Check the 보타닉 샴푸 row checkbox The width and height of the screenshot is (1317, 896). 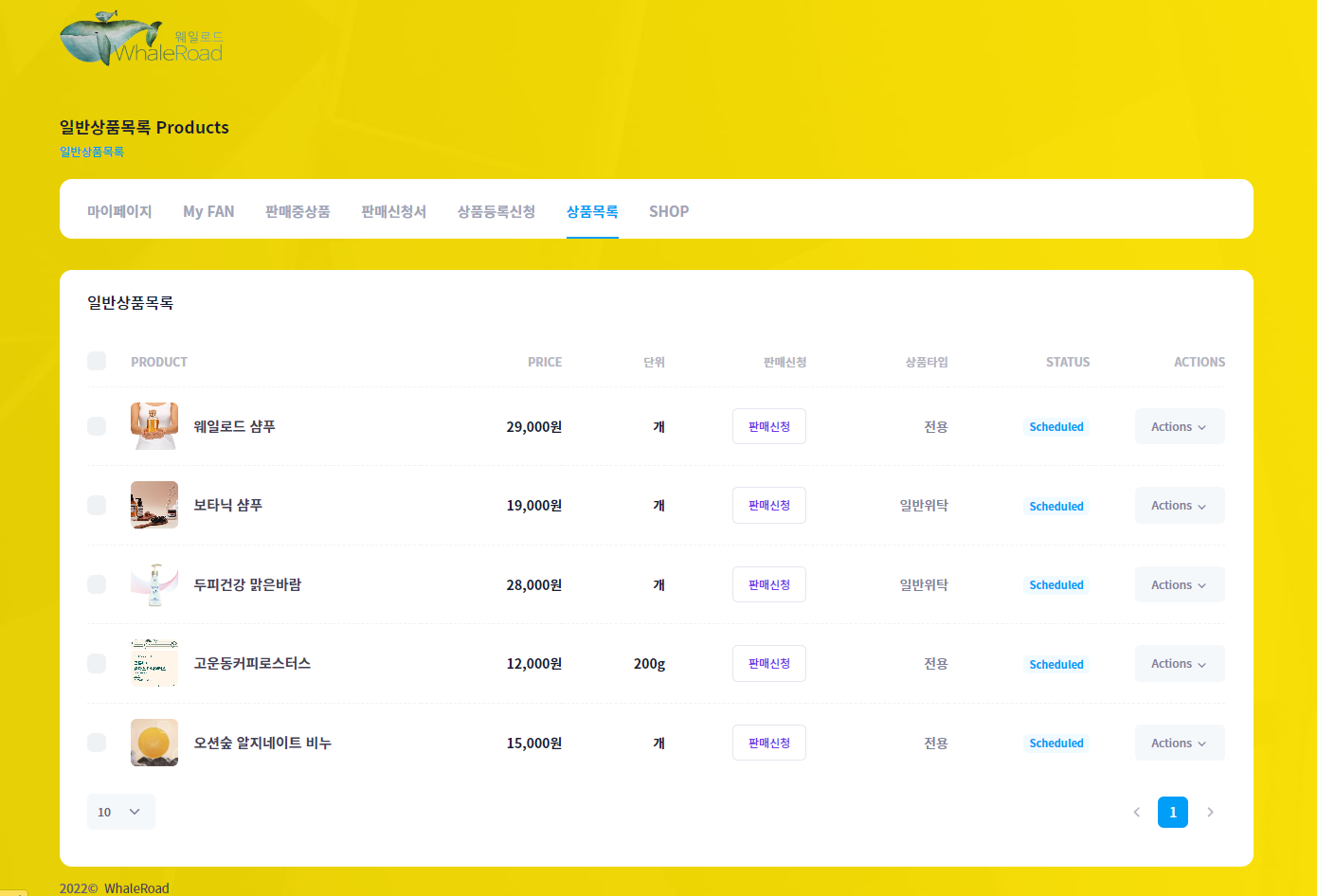coord(97,505)
